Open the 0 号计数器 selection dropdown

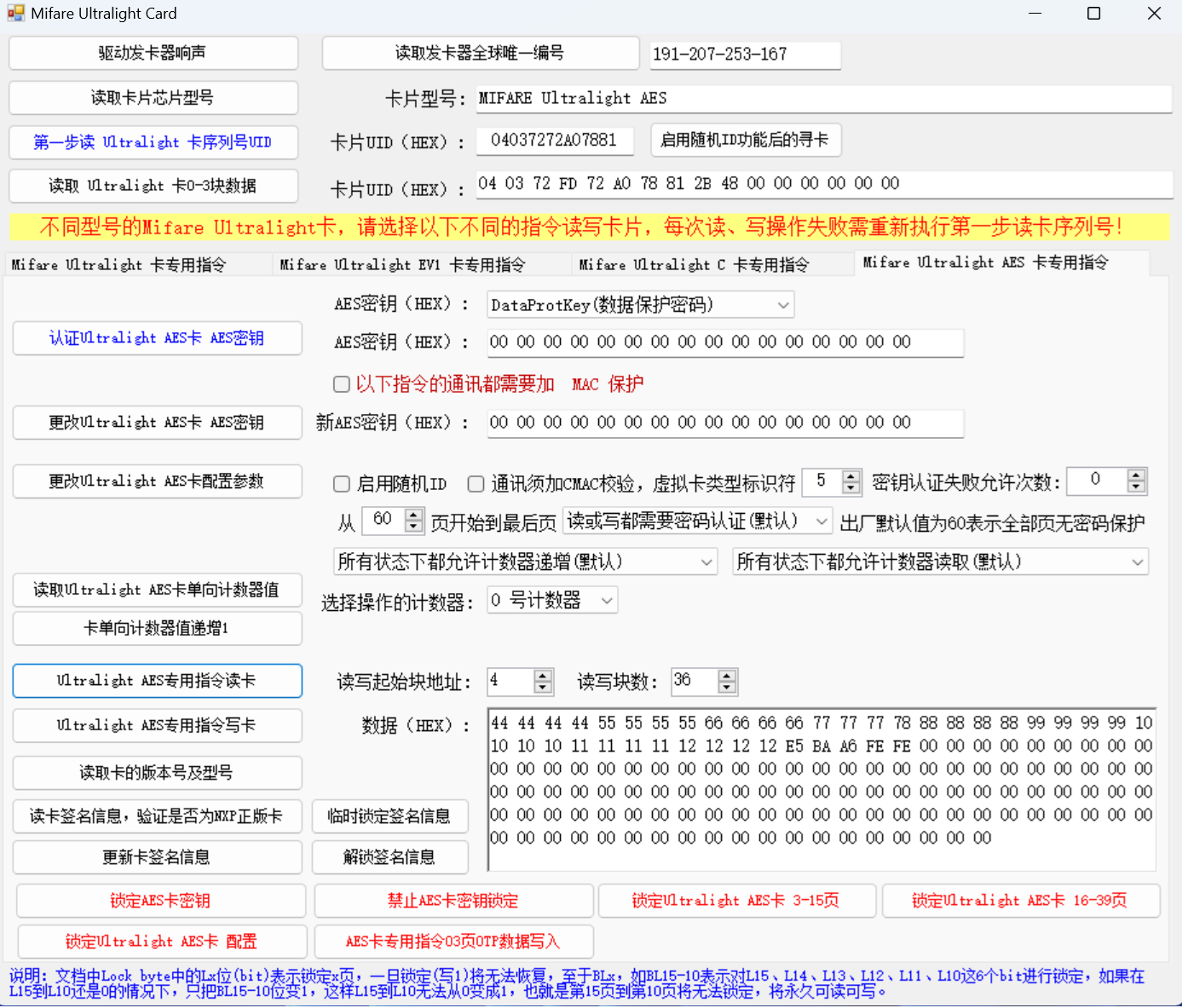pos(606,601)
